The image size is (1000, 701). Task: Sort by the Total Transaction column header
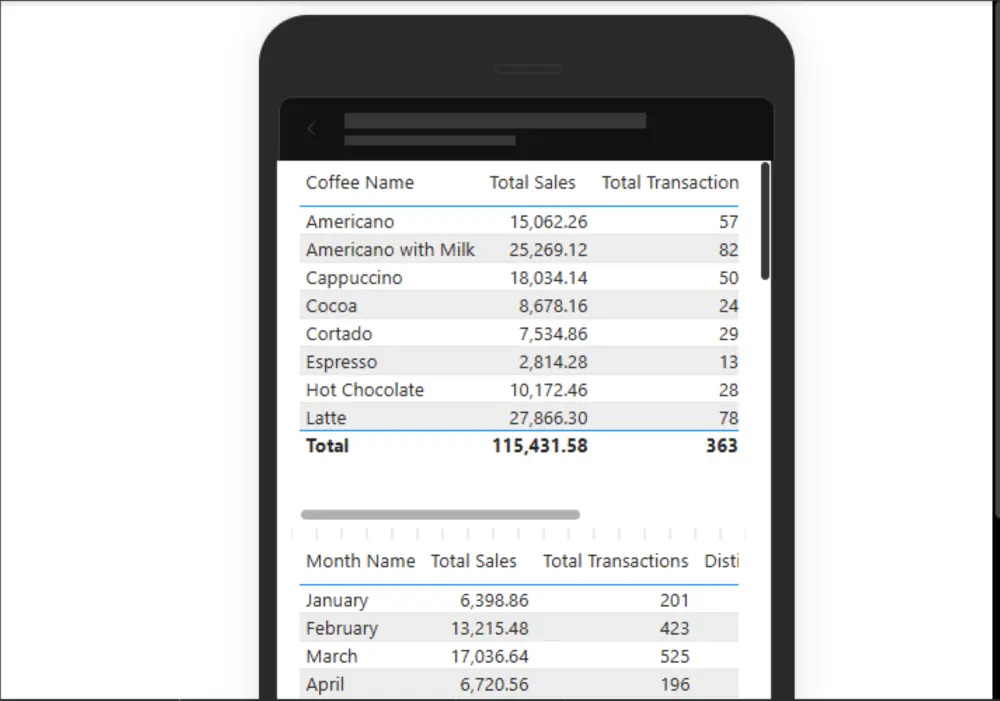point(669,183)
